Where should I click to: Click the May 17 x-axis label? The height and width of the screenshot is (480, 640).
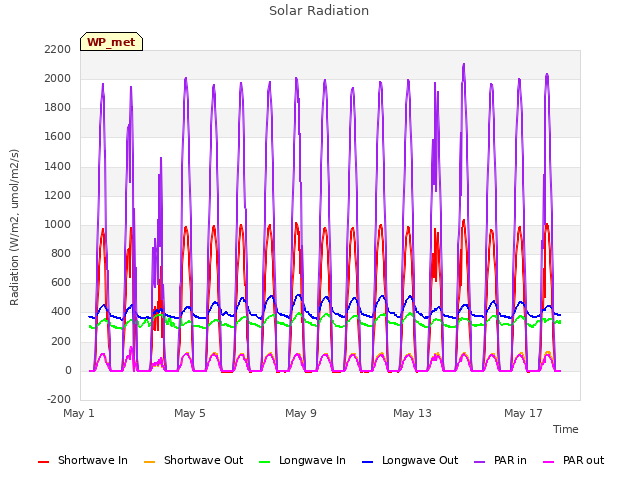coord(523,413)
